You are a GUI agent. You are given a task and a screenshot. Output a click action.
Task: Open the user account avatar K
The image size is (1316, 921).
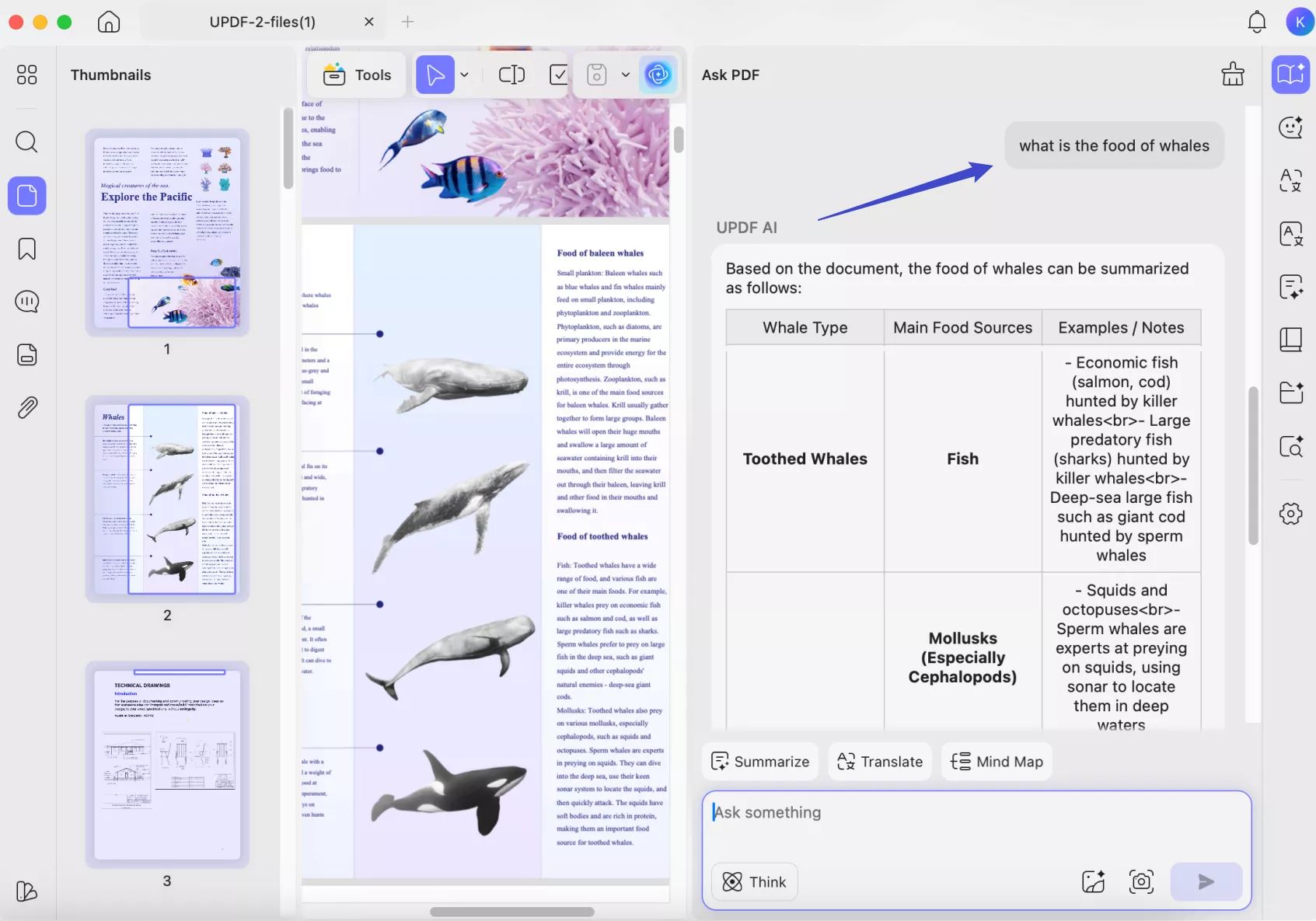(x=1300, y=22)
